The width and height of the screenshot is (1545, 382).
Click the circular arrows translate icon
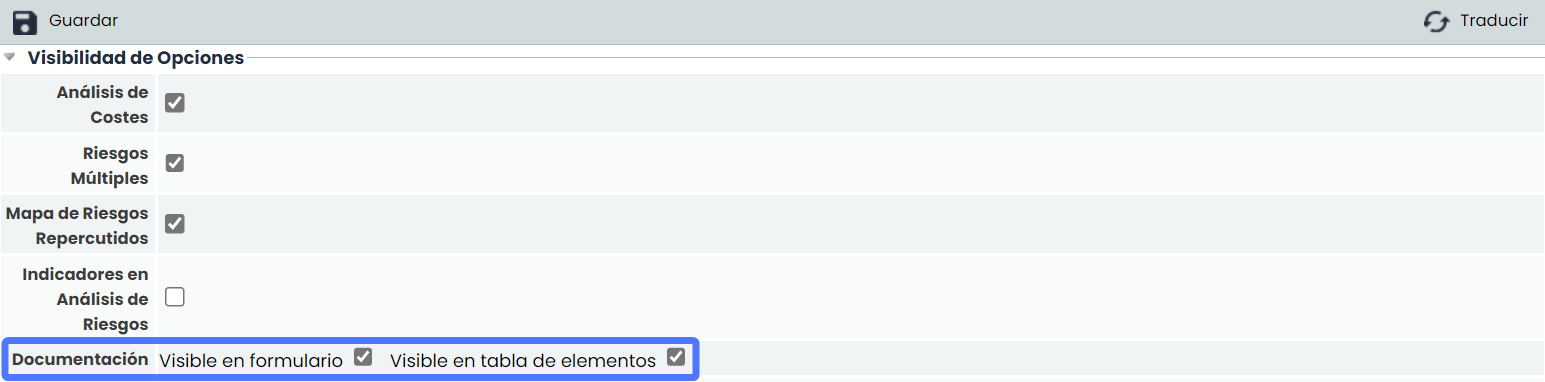click(x=1436, y=22)
